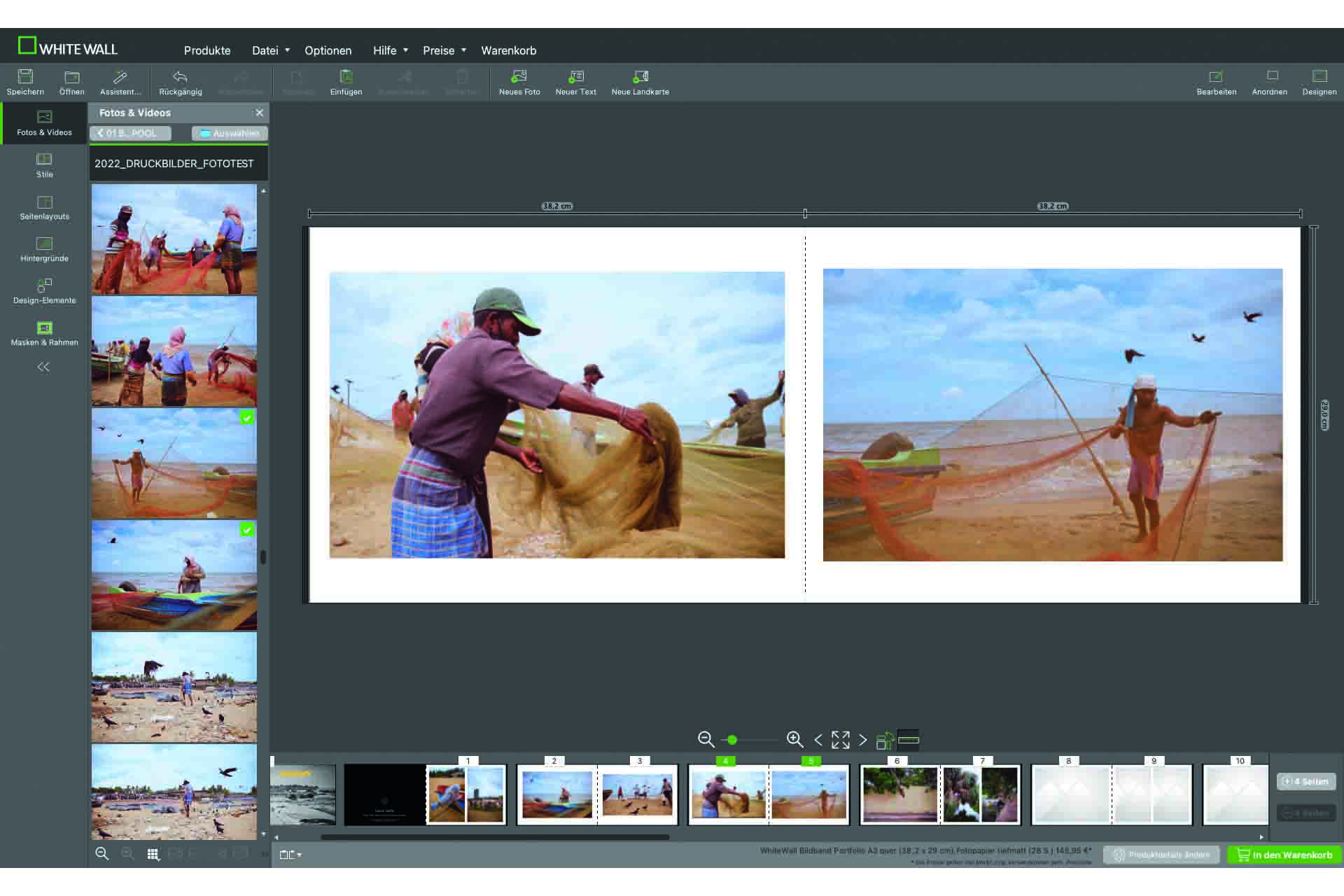Open the Bearbeiten editing mode
This screenshot has height=896, width=1344.
[x=1216, y=81]
